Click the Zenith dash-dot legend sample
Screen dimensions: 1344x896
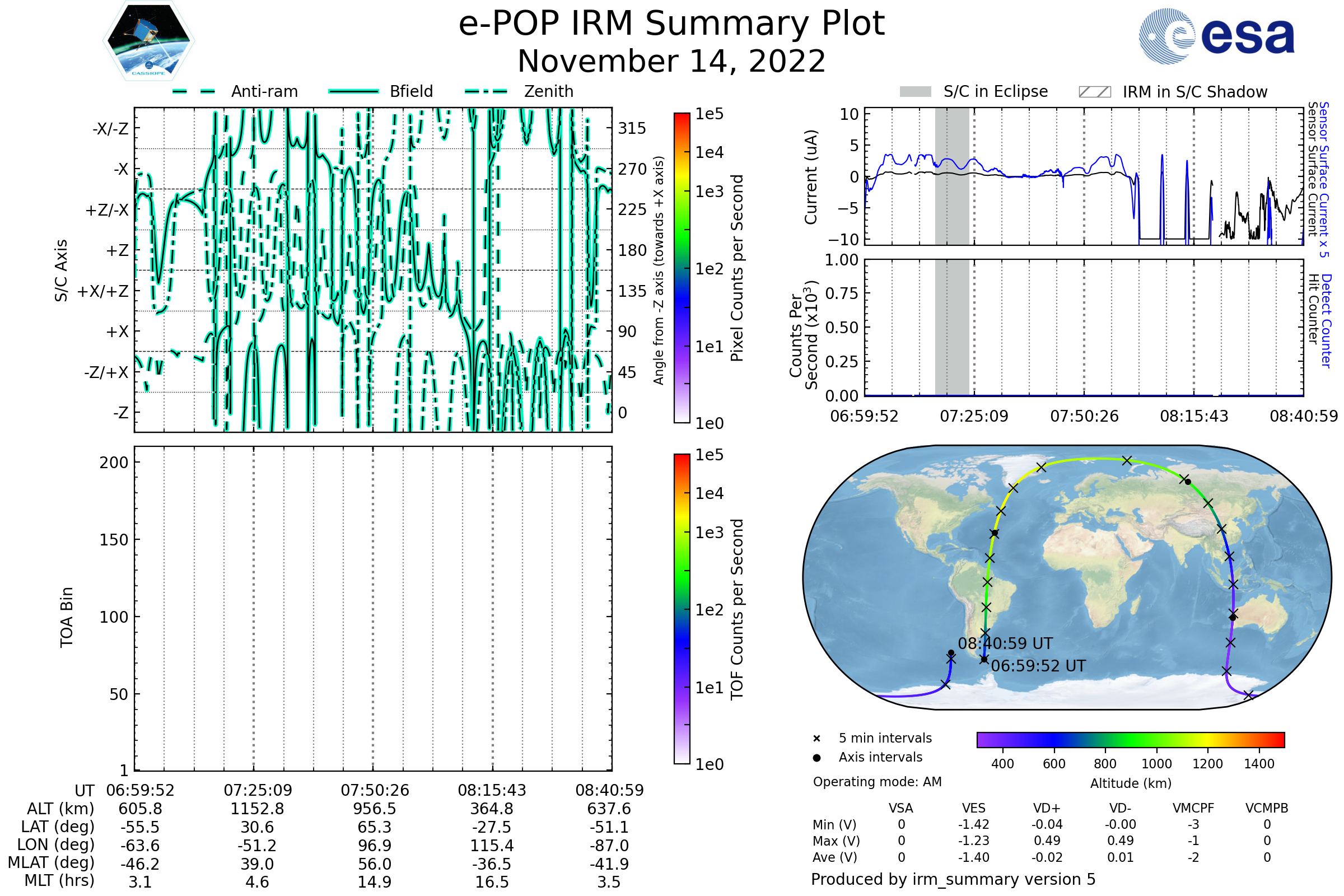486,91
